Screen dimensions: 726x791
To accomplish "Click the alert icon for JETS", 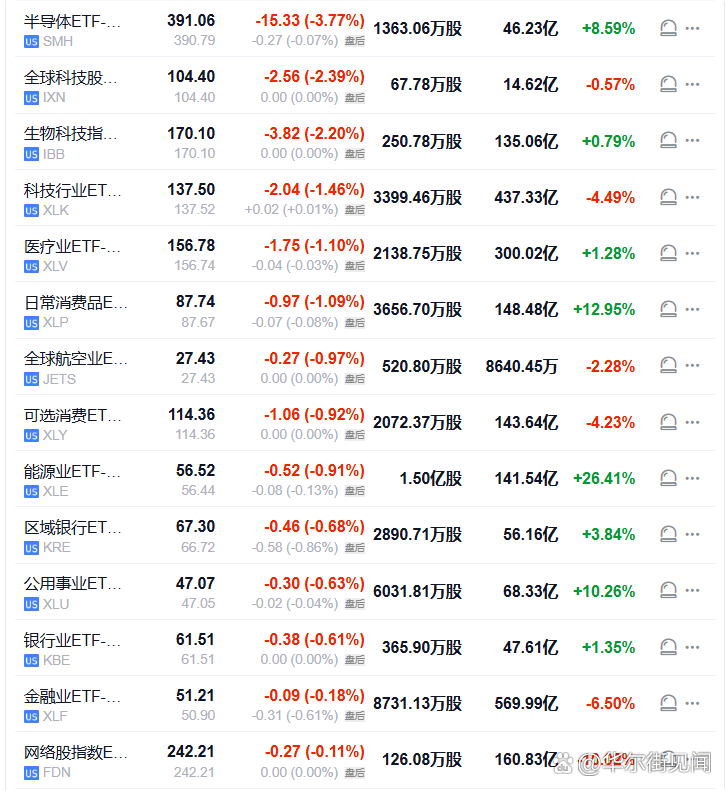I will coord(668,366).
